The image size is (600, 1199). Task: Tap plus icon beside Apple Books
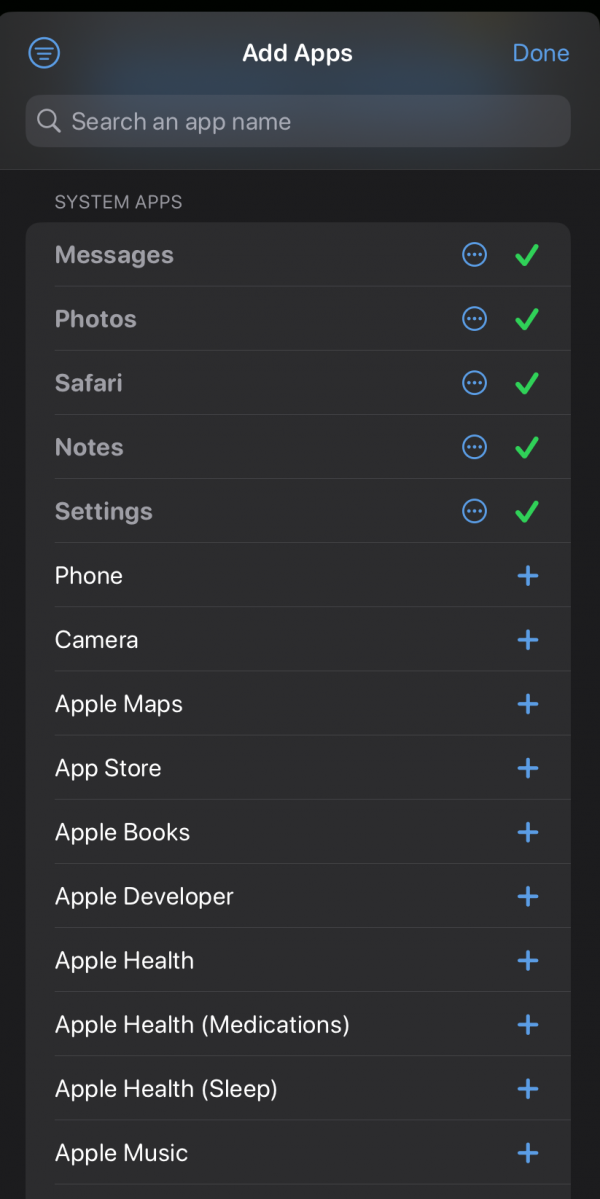coord(527,832)
